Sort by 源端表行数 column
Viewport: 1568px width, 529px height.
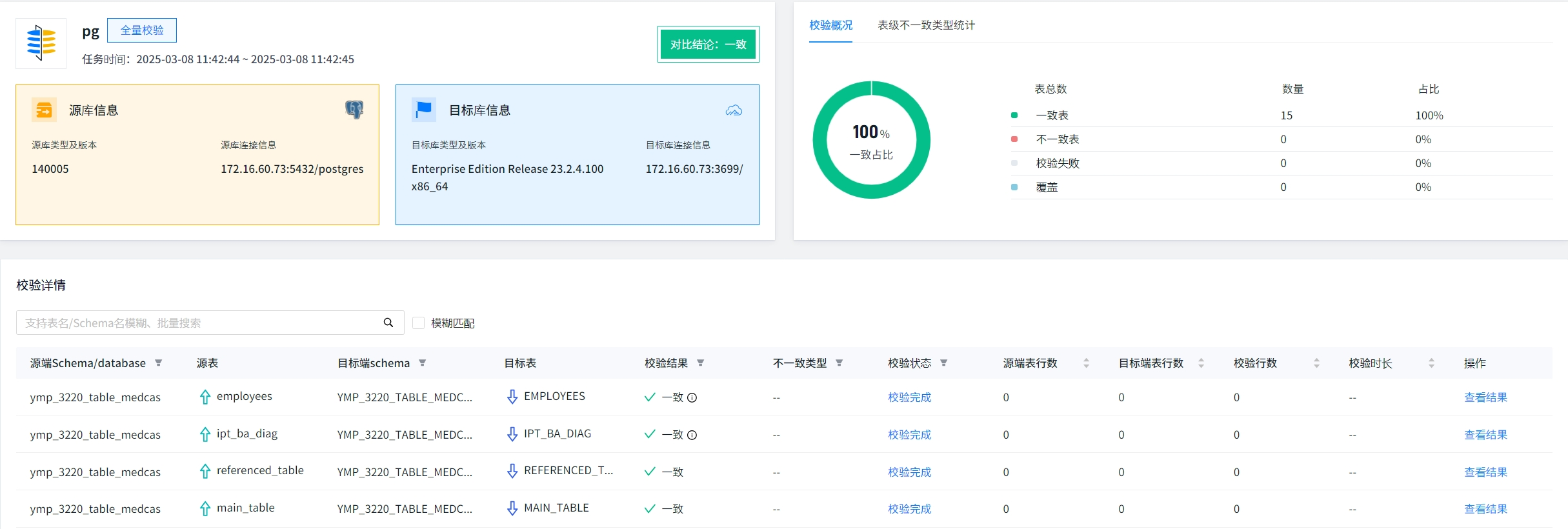point(1086,363)
